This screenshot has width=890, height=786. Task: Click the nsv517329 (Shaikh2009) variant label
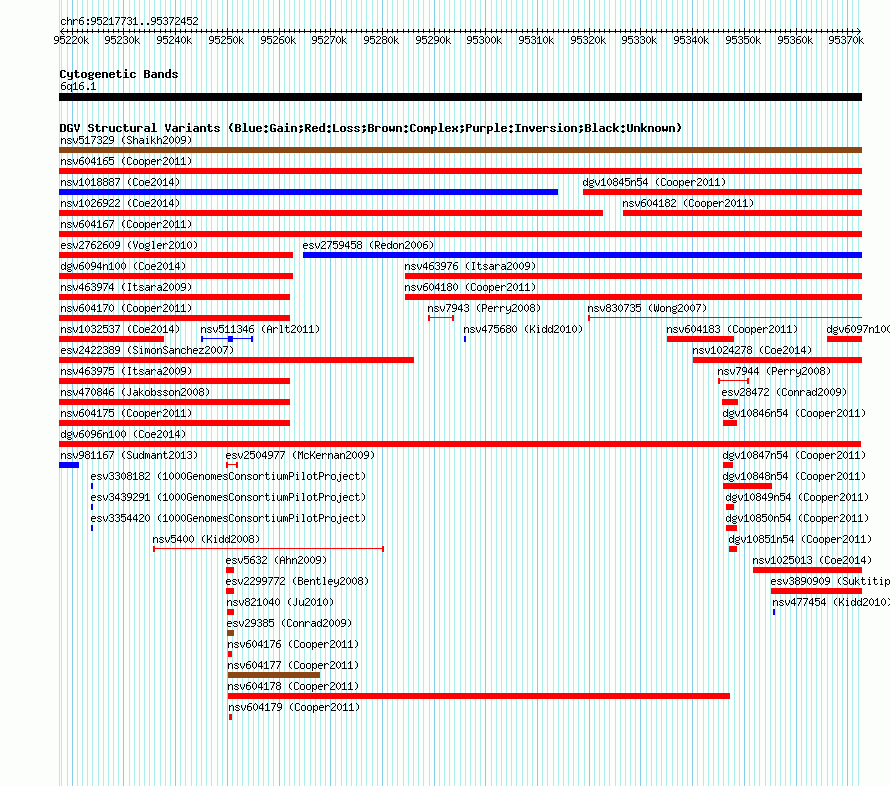point(126,140)
